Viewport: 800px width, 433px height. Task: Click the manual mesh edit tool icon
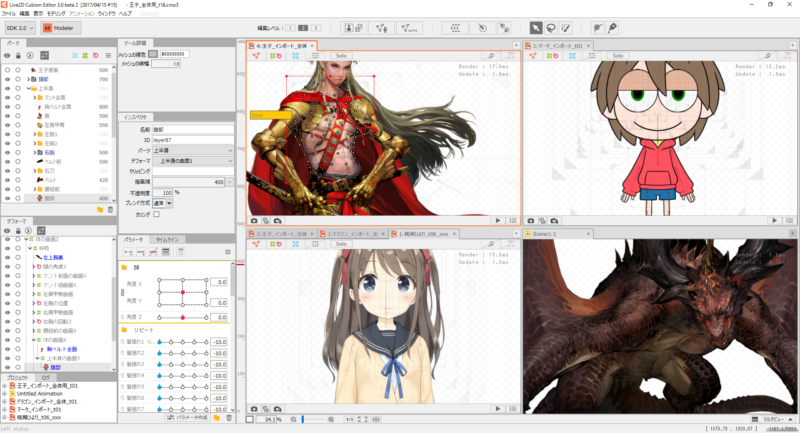[382, 28]
